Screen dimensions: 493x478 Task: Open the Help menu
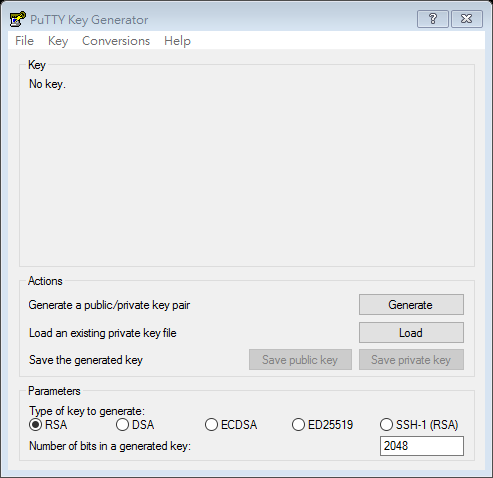pos(177,41)
